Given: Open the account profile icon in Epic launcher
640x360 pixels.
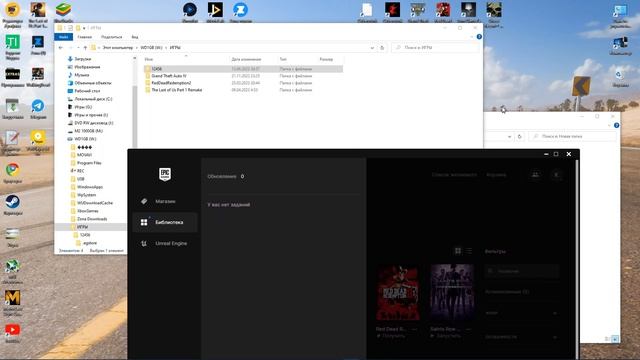Looking at the screenshot, I should 556,175.
